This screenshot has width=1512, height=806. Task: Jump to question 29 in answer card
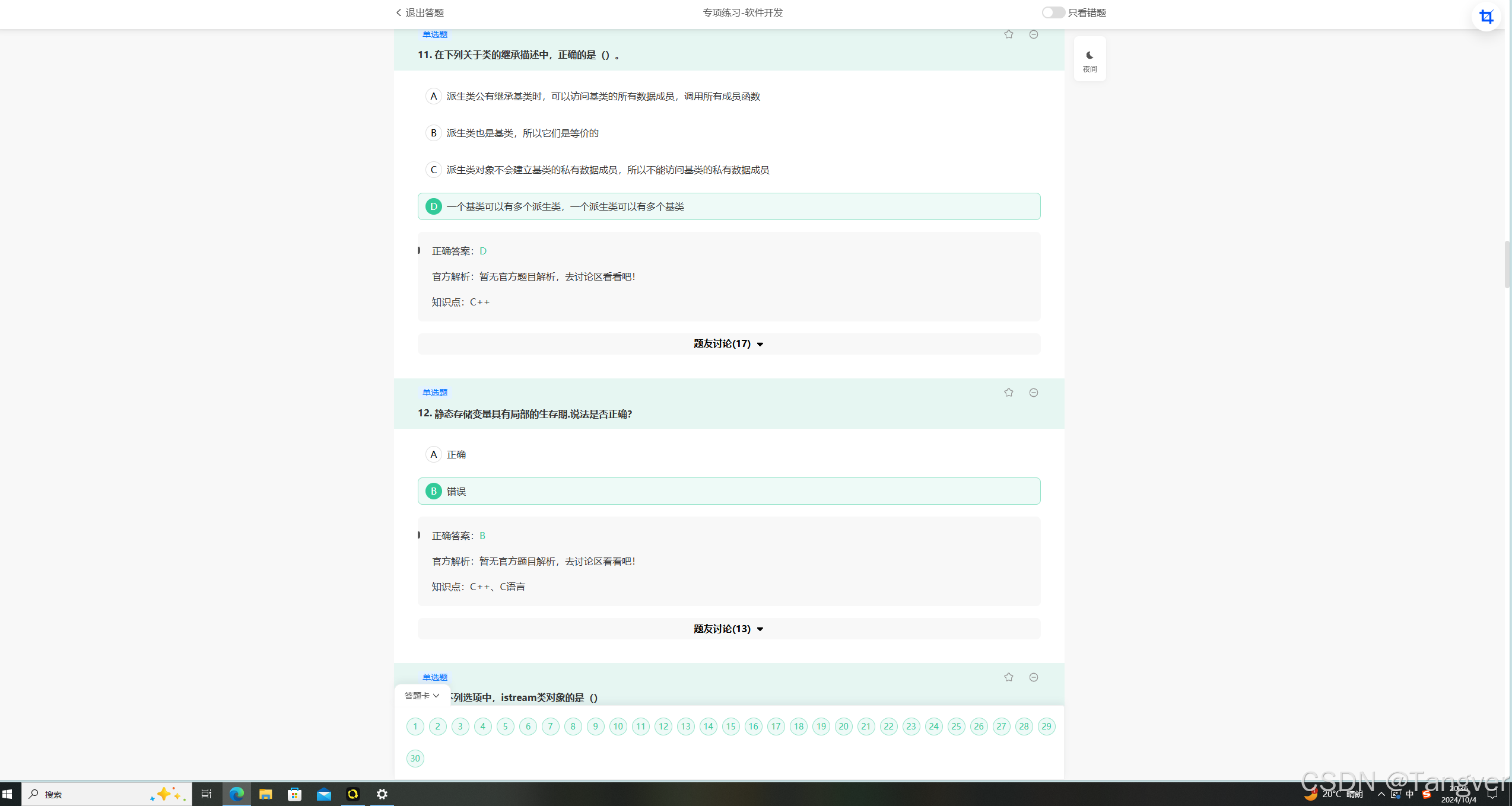(x=1047, y=727)
